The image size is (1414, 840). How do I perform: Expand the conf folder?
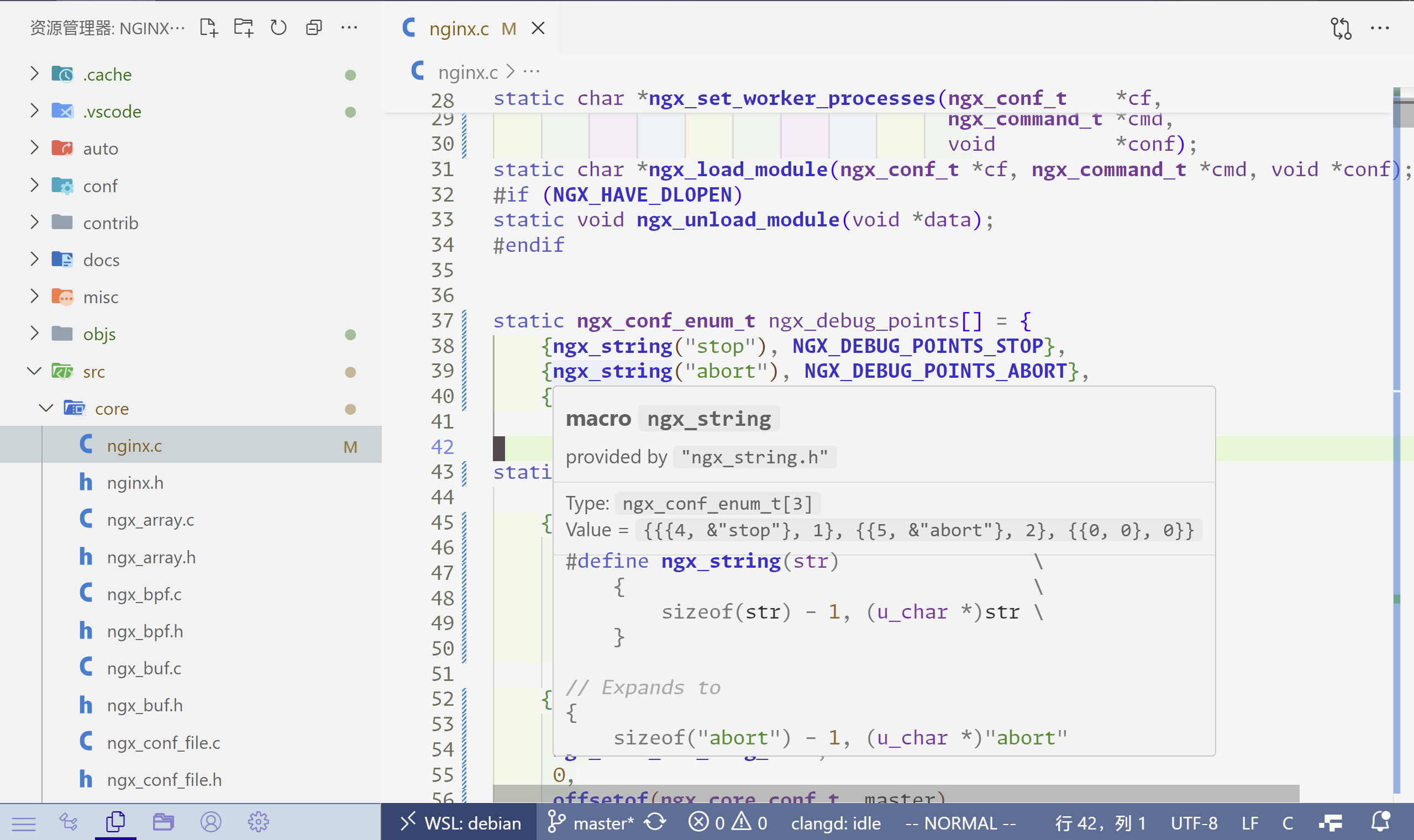35,185
